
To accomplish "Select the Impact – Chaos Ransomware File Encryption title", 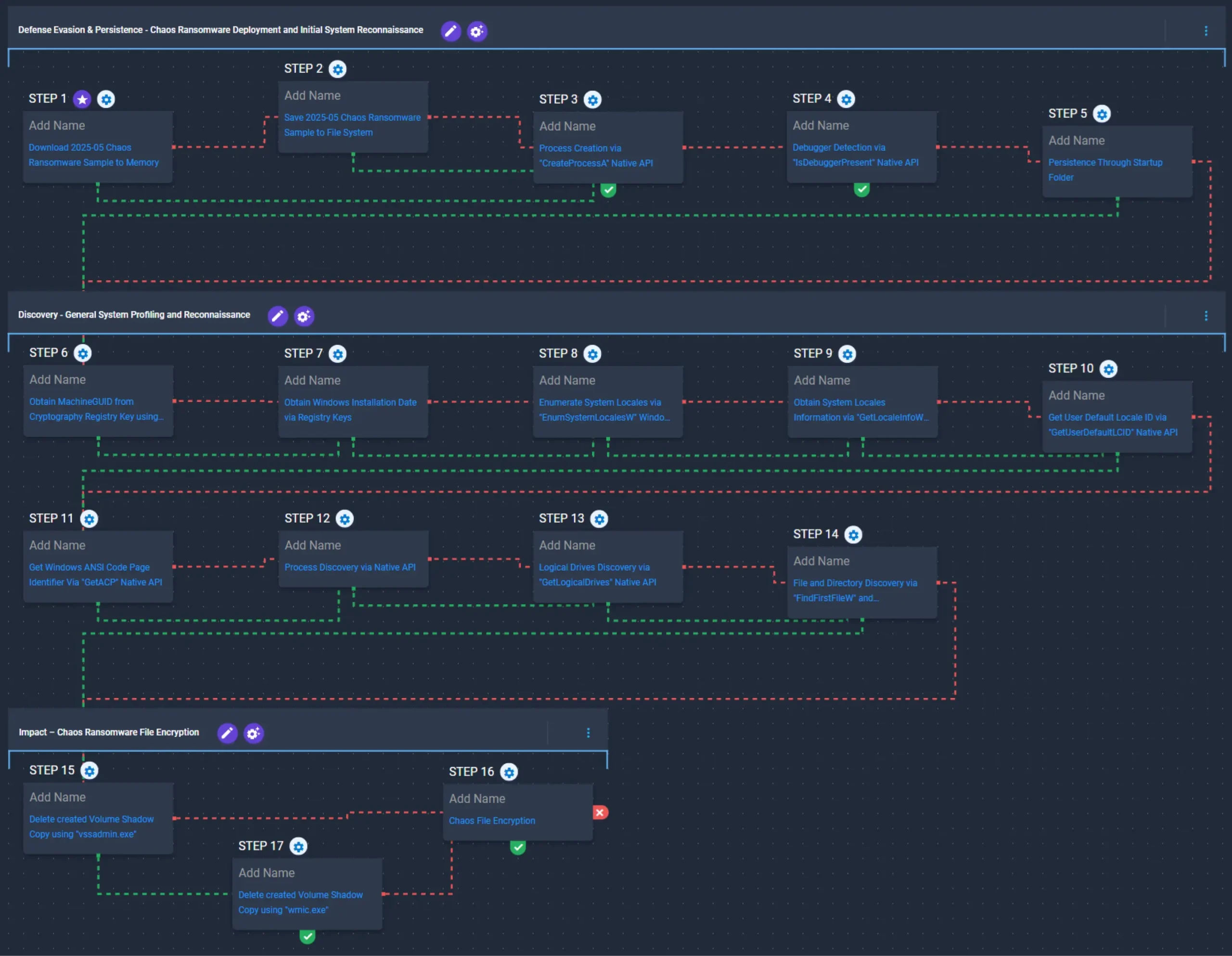I will pyautogui.click(x=109, y=733).
